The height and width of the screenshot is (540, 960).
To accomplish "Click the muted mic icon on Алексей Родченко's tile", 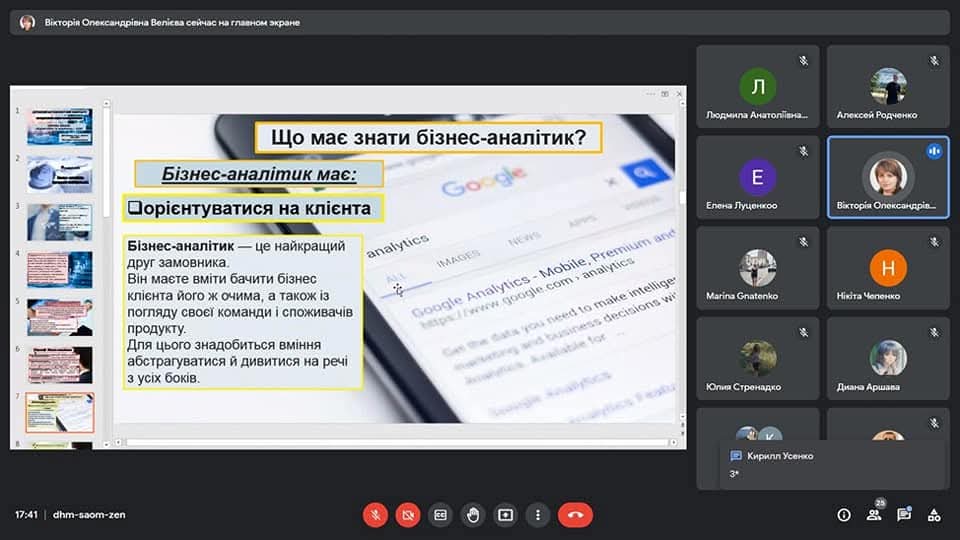I will (x=934, y=60).
